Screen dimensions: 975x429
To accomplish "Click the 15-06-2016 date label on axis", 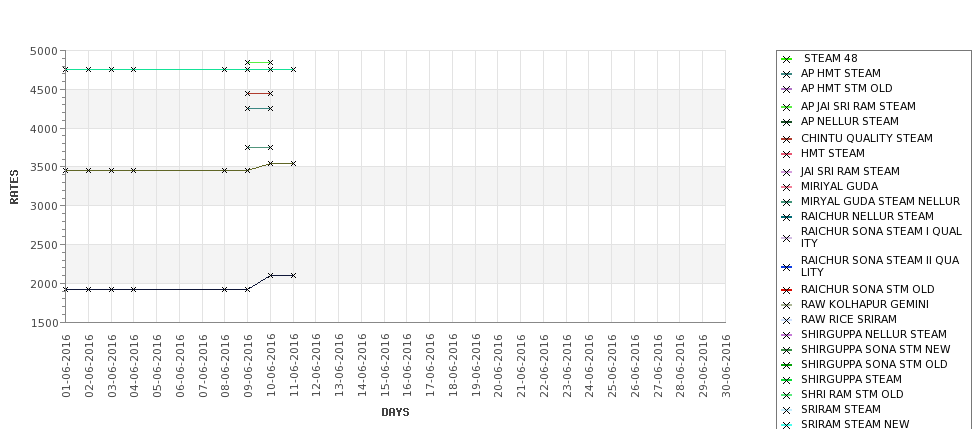I will 385,366.
